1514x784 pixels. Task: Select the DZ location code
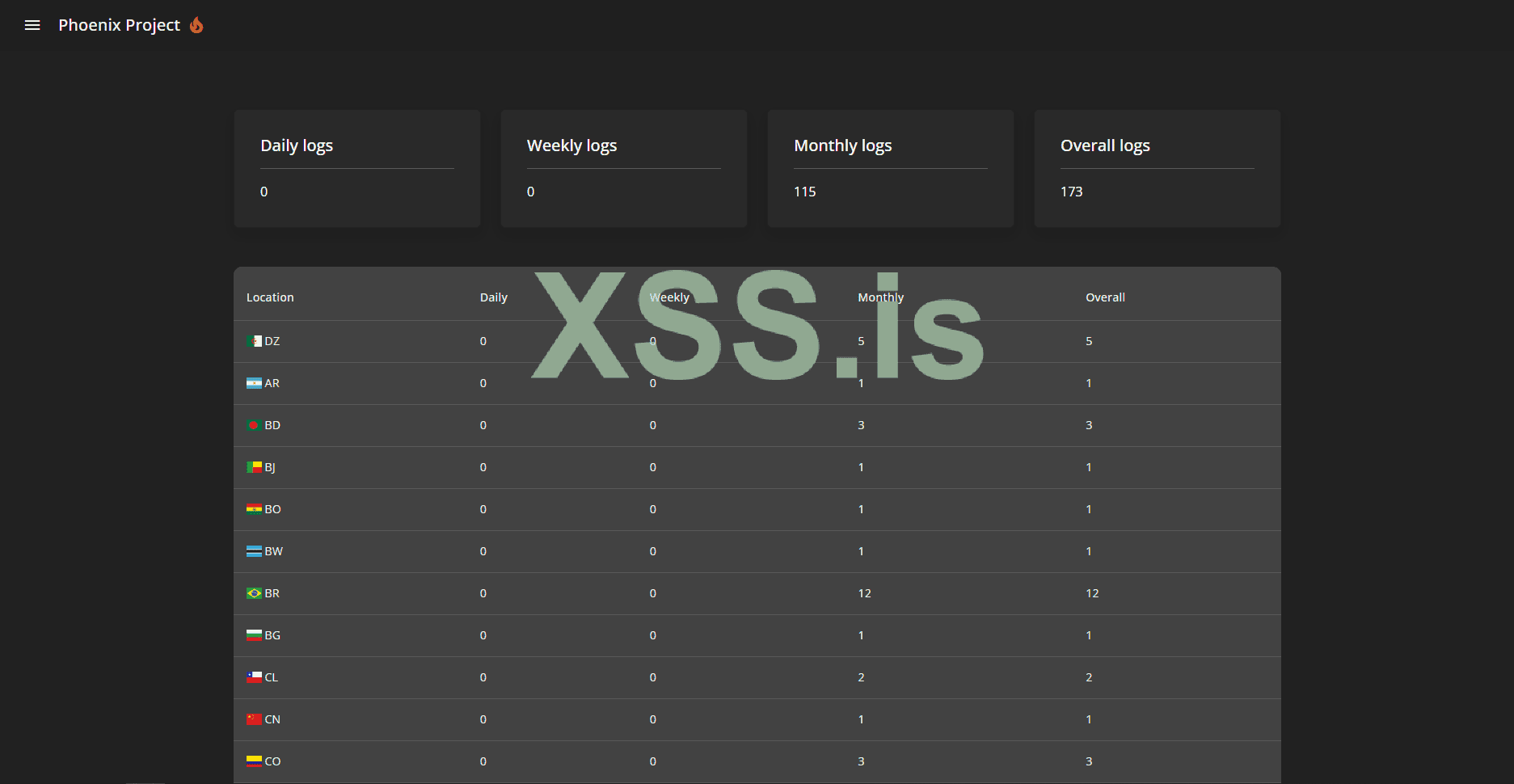pyautogui.click(x=272, y=341)
